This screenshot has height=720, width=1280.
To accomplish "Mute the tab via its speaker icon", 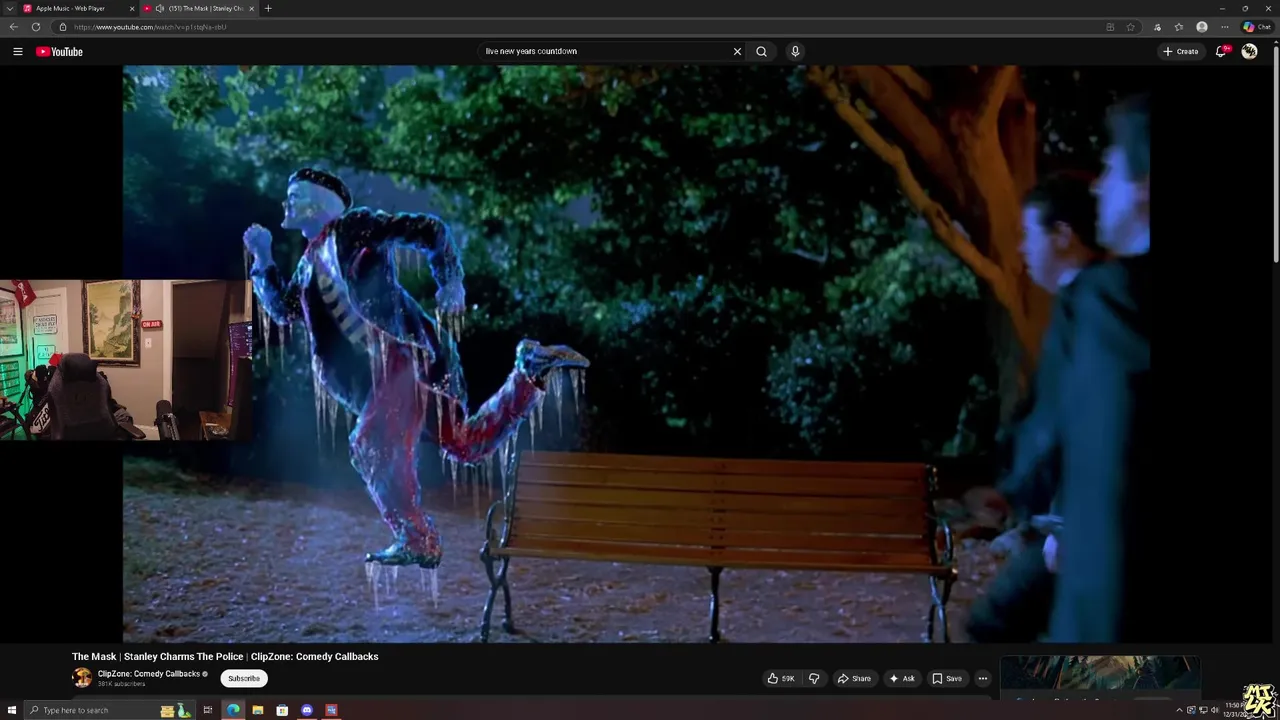I will coord(160,8).
